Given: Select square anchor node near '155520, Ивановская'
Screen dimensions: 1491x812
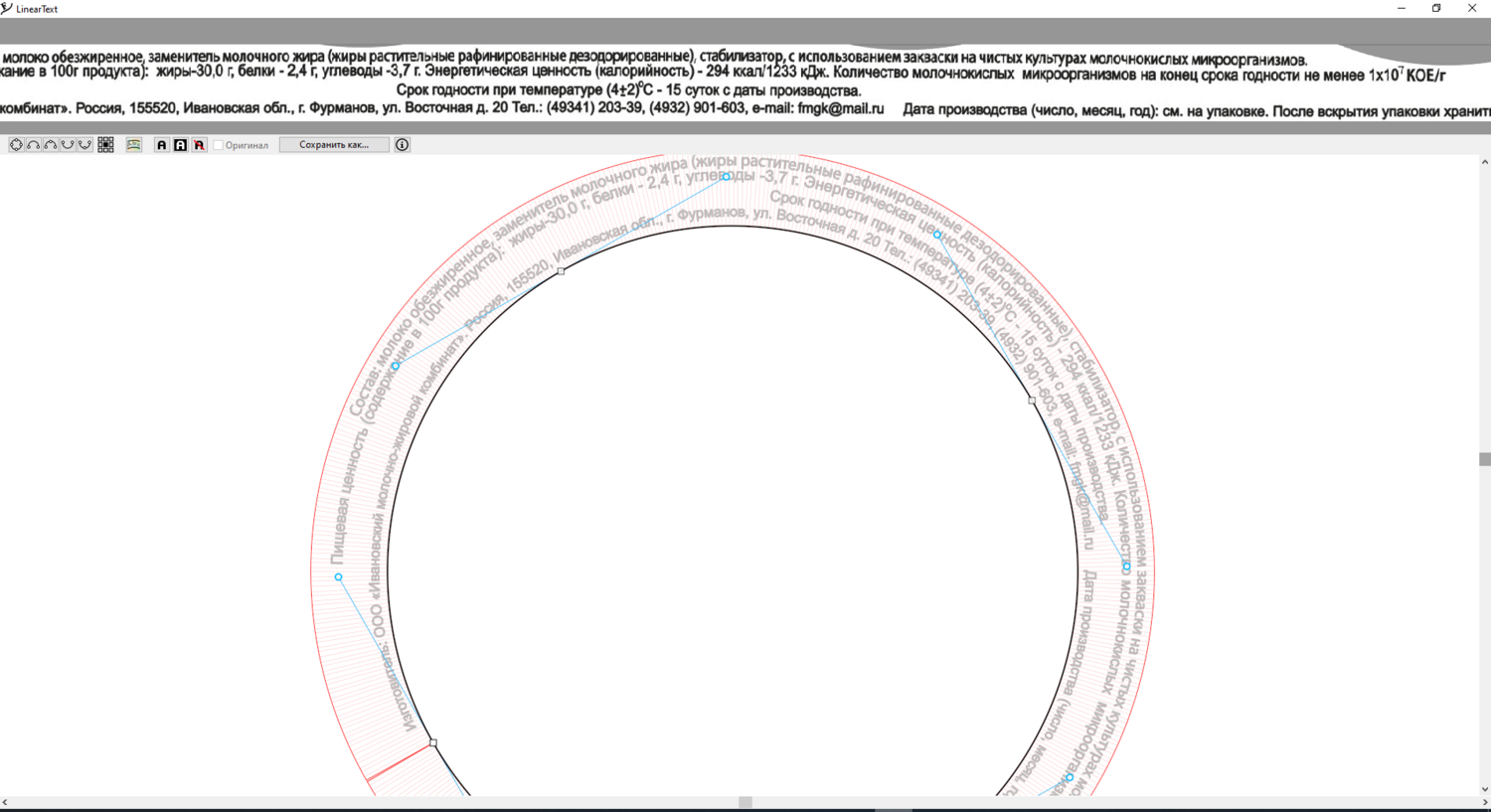Looking at the screenshot, I should pyautogui.click(x=561, y=270).
